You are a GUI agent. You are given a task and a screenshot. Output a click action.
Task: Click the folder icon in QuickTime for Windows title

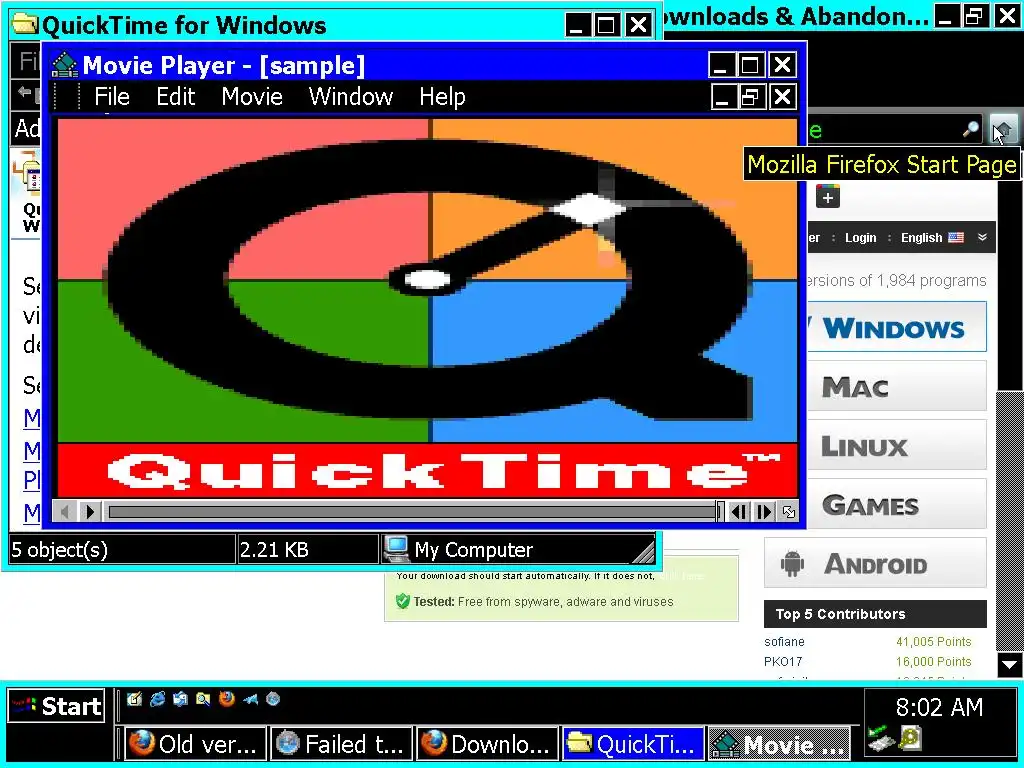point(25,24)
